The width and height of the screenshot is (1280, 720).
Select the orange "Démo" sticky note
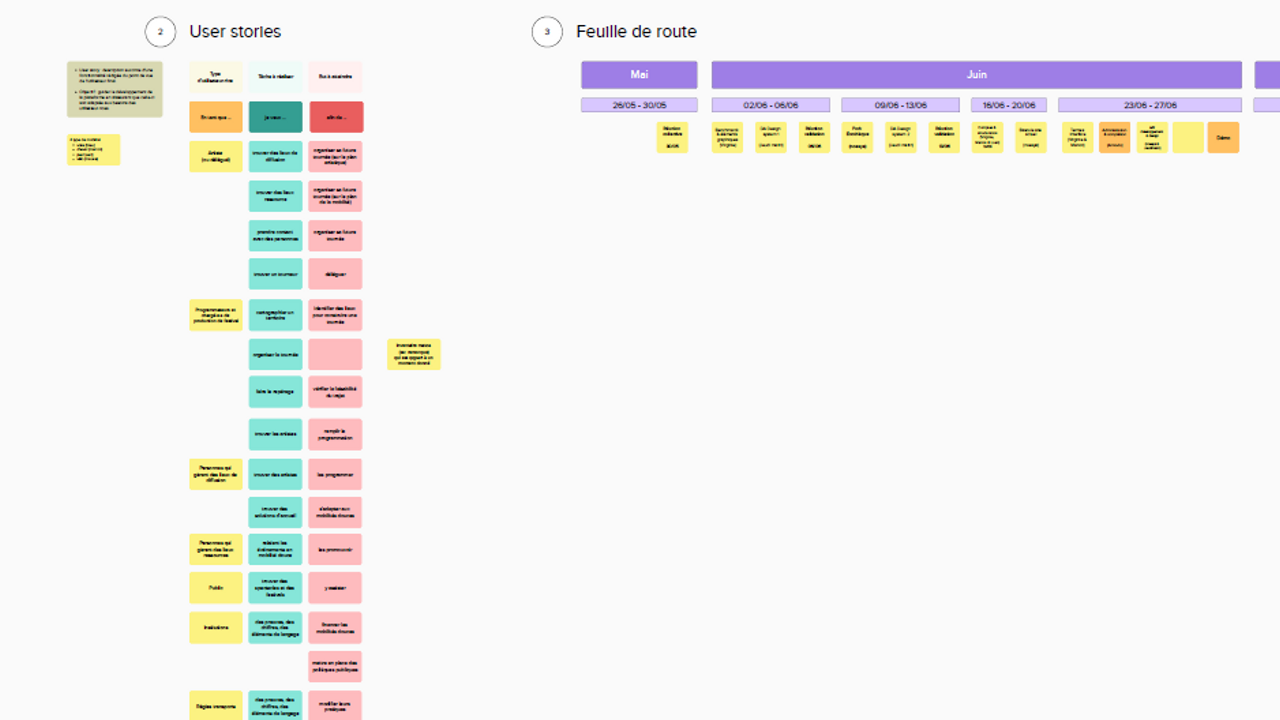(x=1222, y=138)
